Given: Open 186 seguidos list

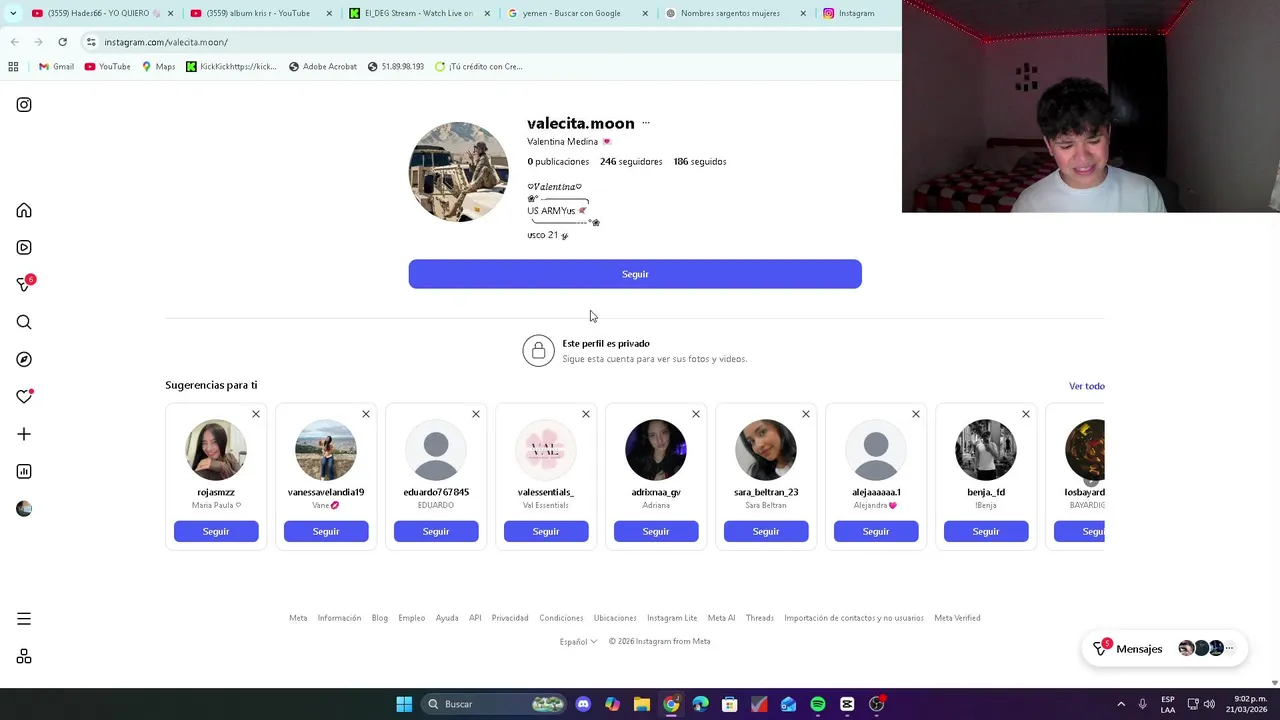Looking at the screenshot, I should coord(700,161).
